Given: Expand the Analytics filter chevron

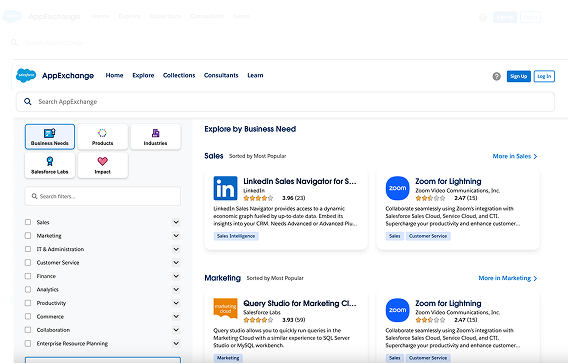Looking at the screenshot, I should 176,289.
